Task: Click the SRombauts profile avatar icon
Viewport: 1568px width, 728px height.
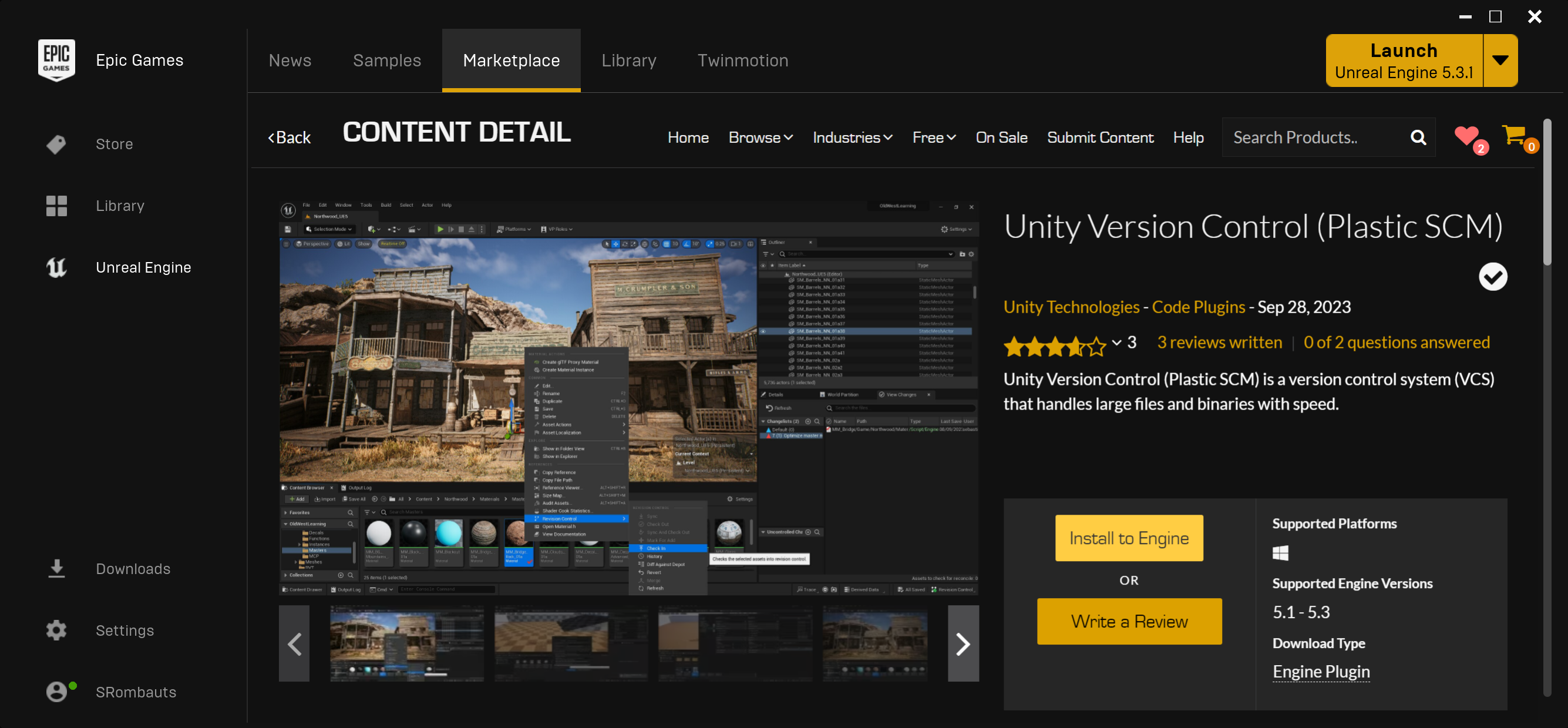Action: pos(56,692)
